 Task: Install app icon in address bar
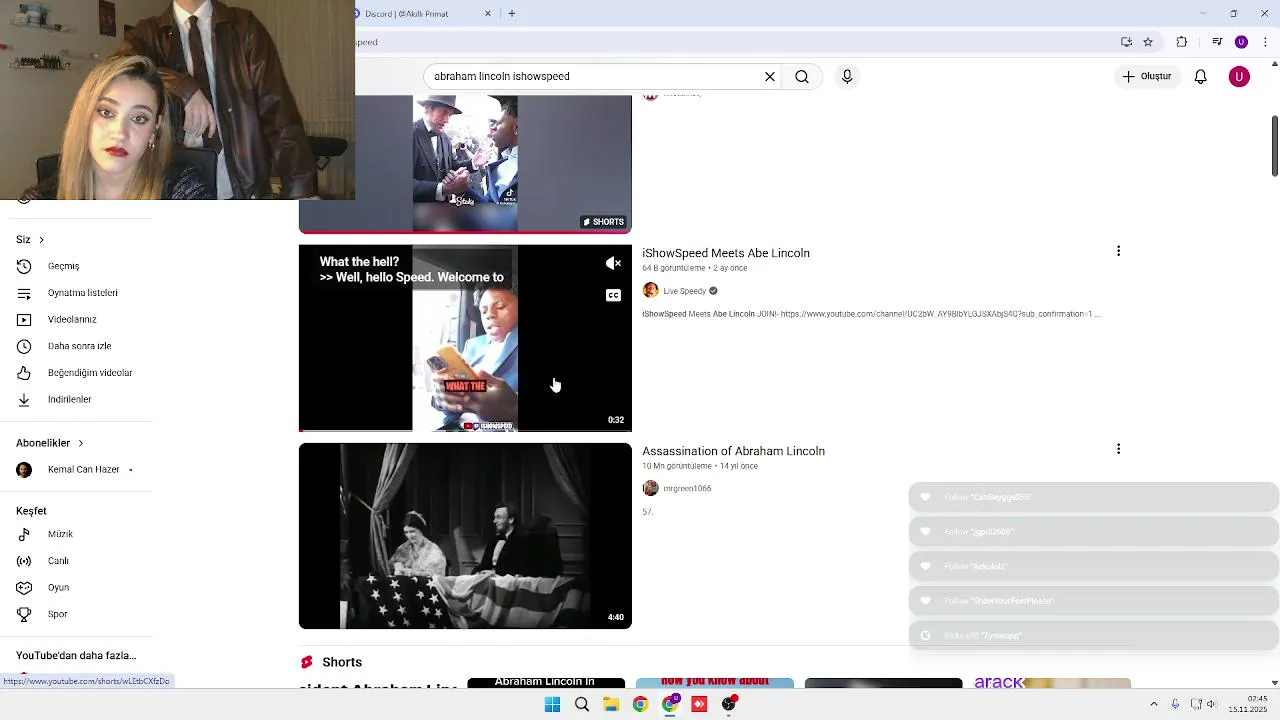(x=1126, y=42)
